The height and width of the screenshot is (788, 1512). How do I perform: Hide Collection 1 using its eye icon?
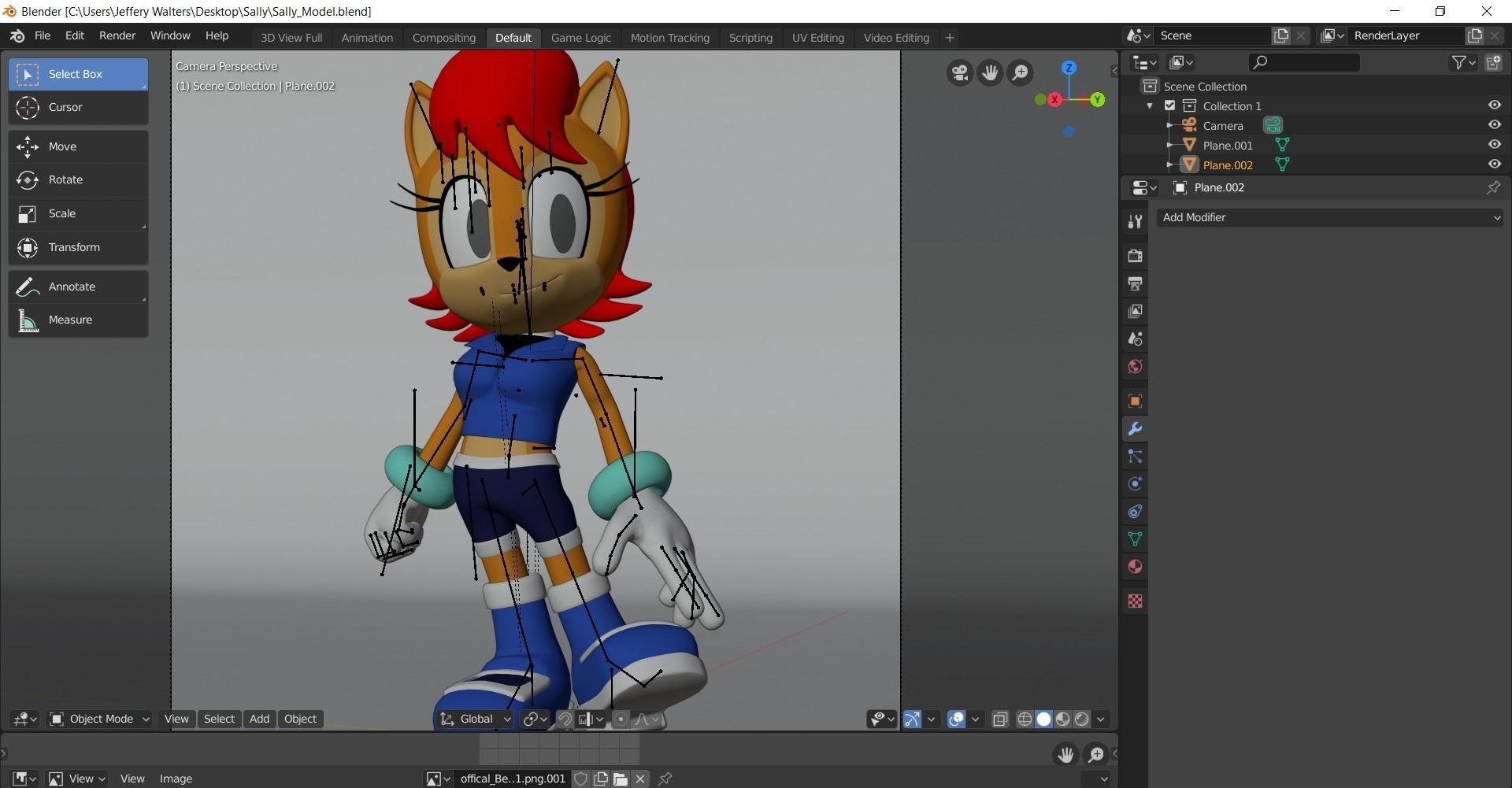tap(1494, 105)
